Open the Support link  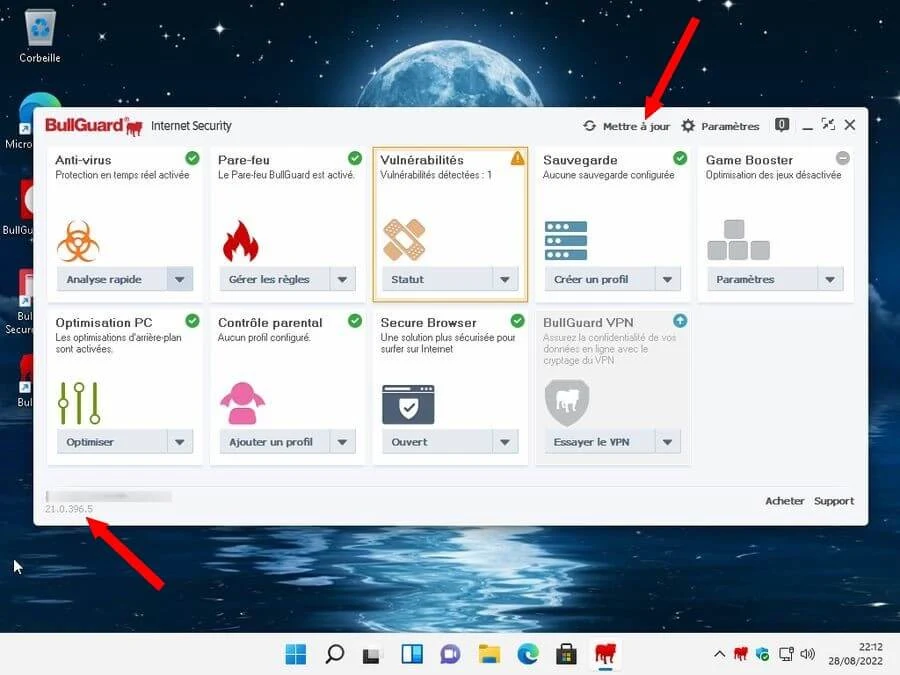coord(834,501)
